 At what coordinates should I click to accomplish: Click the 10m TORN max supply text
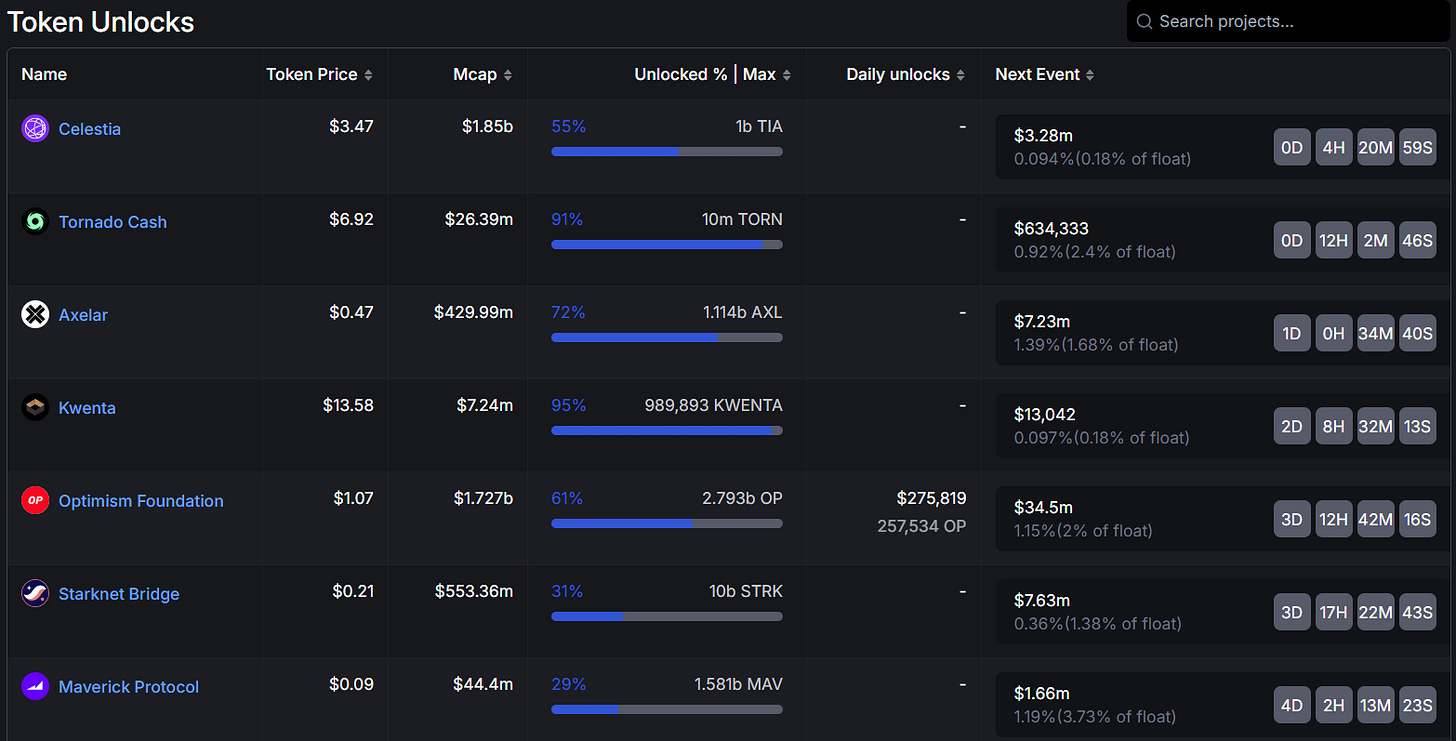(x=742, y=220)
